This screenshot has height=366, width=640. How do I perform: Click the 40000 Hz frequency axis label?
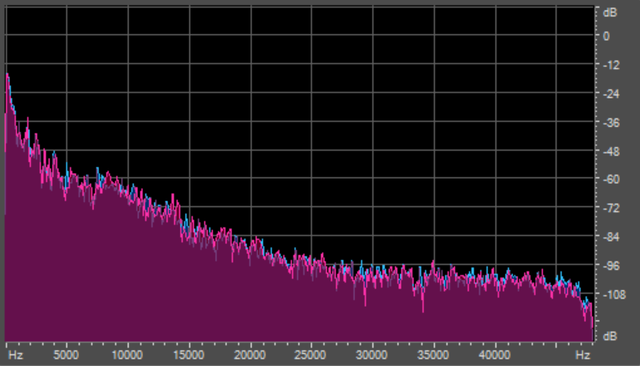(494, 355)
